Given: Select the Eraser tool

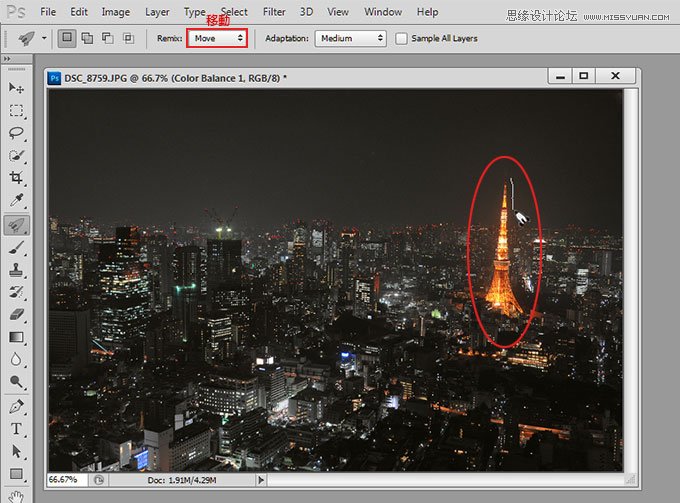Looking at the screenshot, I should [x=17, y=314].
